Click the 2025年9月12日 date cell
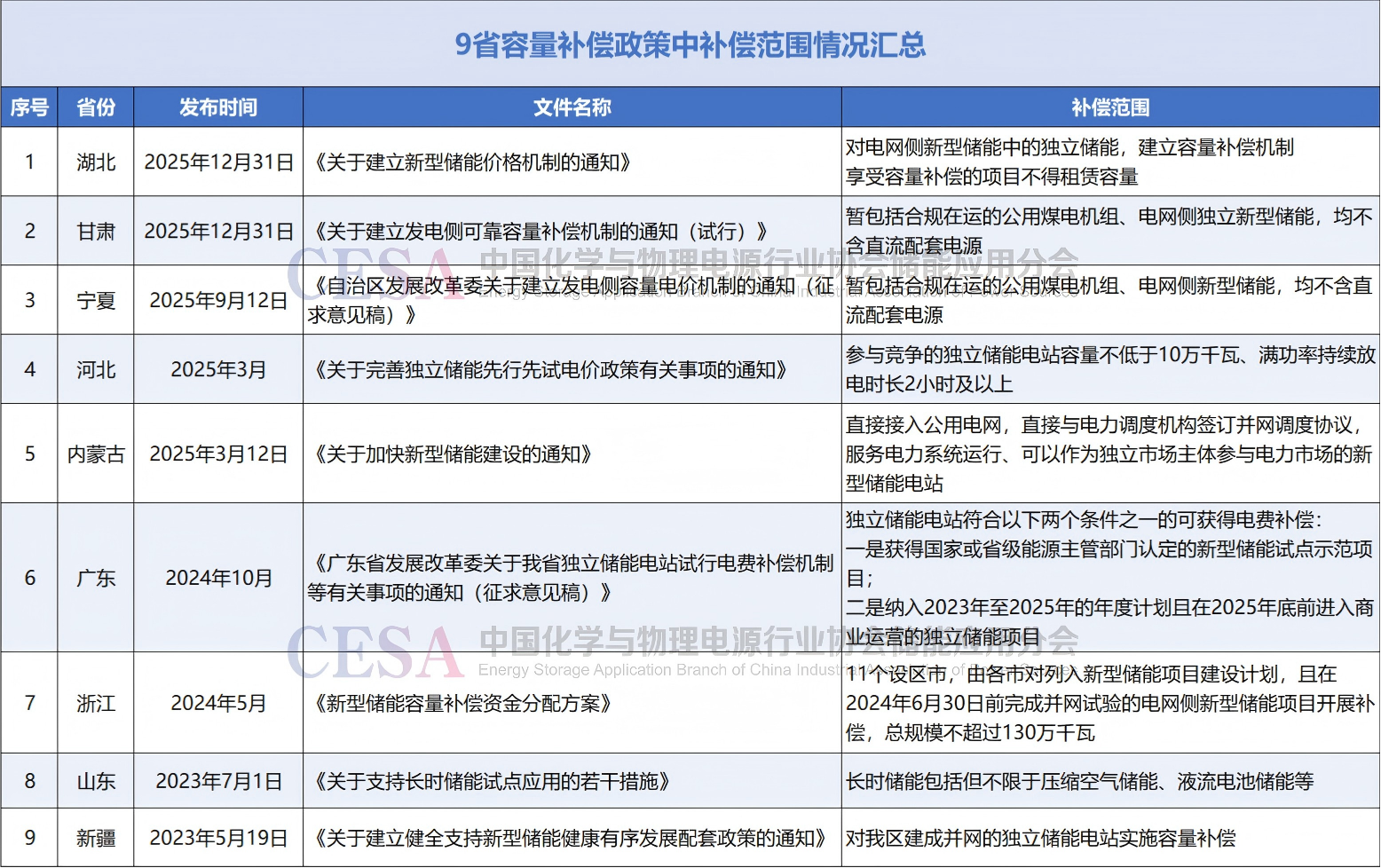This screenshot has height=868, width=1381. point(218,301)
